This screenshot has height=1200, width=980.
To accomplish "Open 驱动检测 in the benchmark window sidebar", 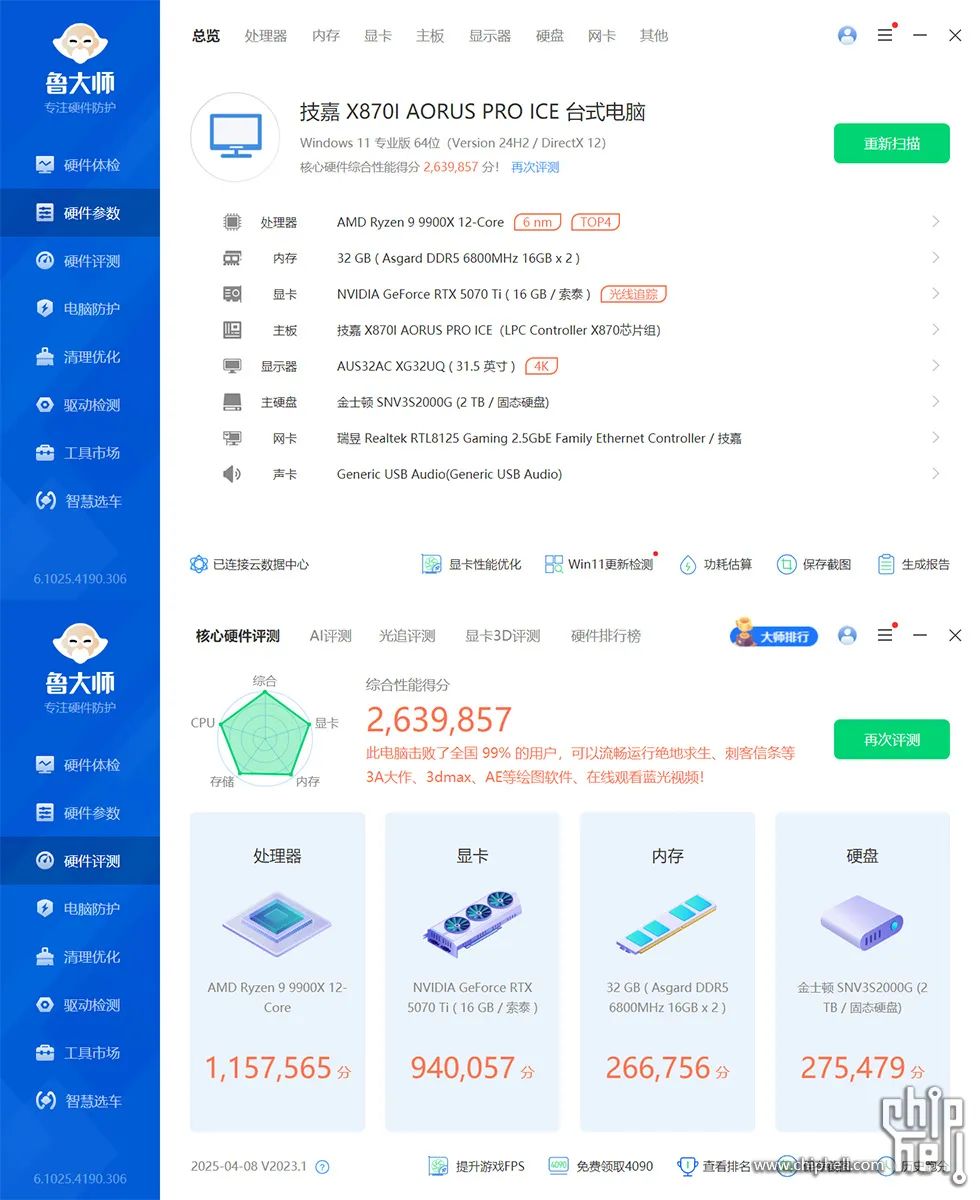I will click(80, 1005).
